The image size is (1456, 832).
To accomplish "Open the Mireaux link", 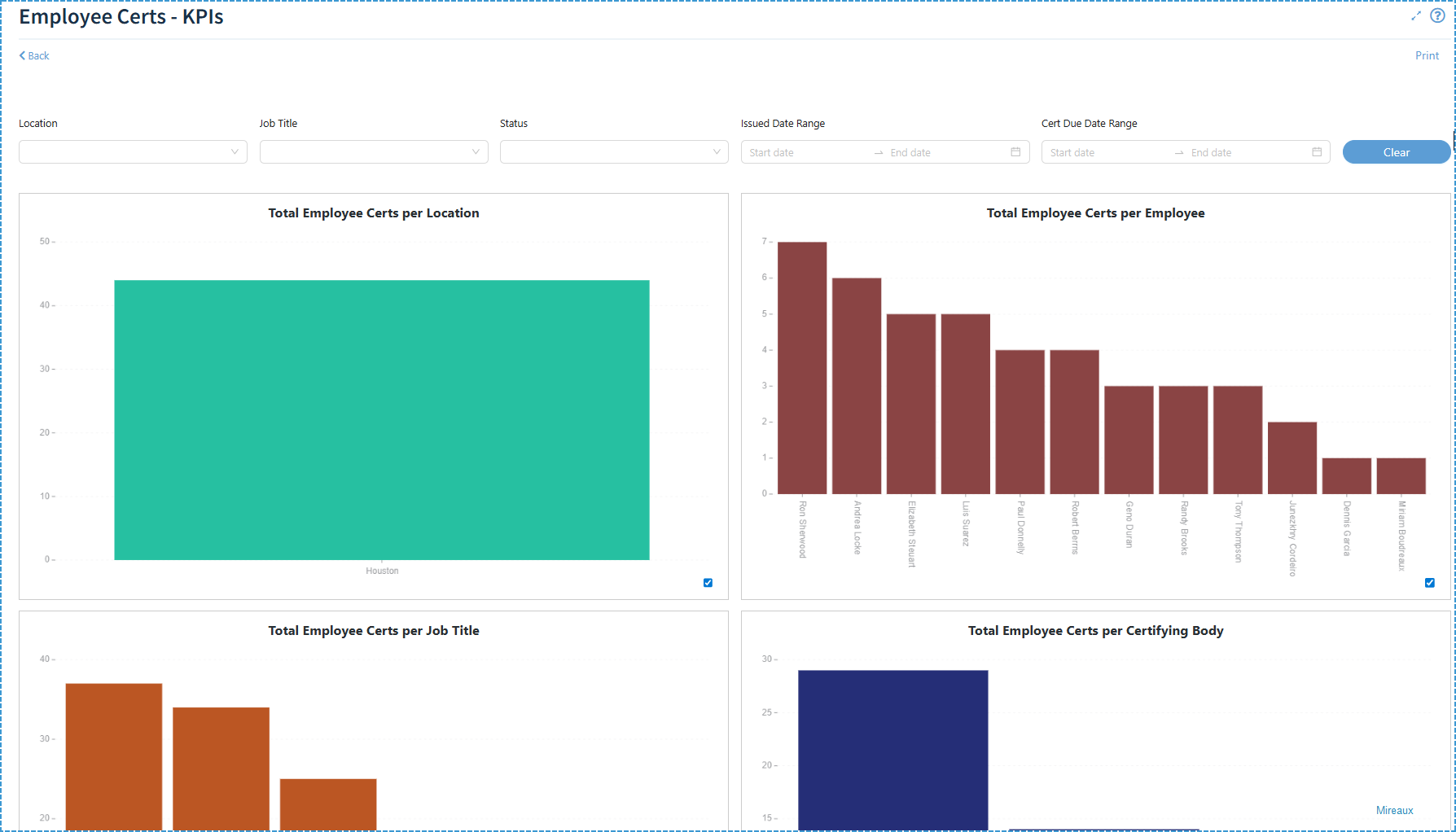I will [x=1394, y=810].
